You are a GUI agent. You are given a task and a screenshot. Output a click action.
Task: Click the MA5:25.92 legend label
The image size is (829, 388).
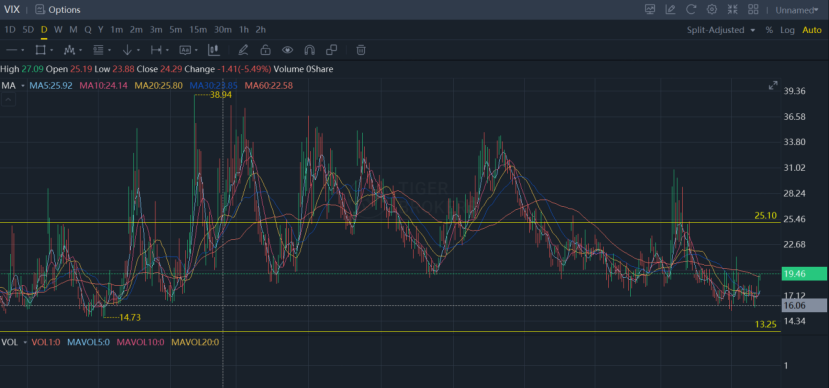51,86
